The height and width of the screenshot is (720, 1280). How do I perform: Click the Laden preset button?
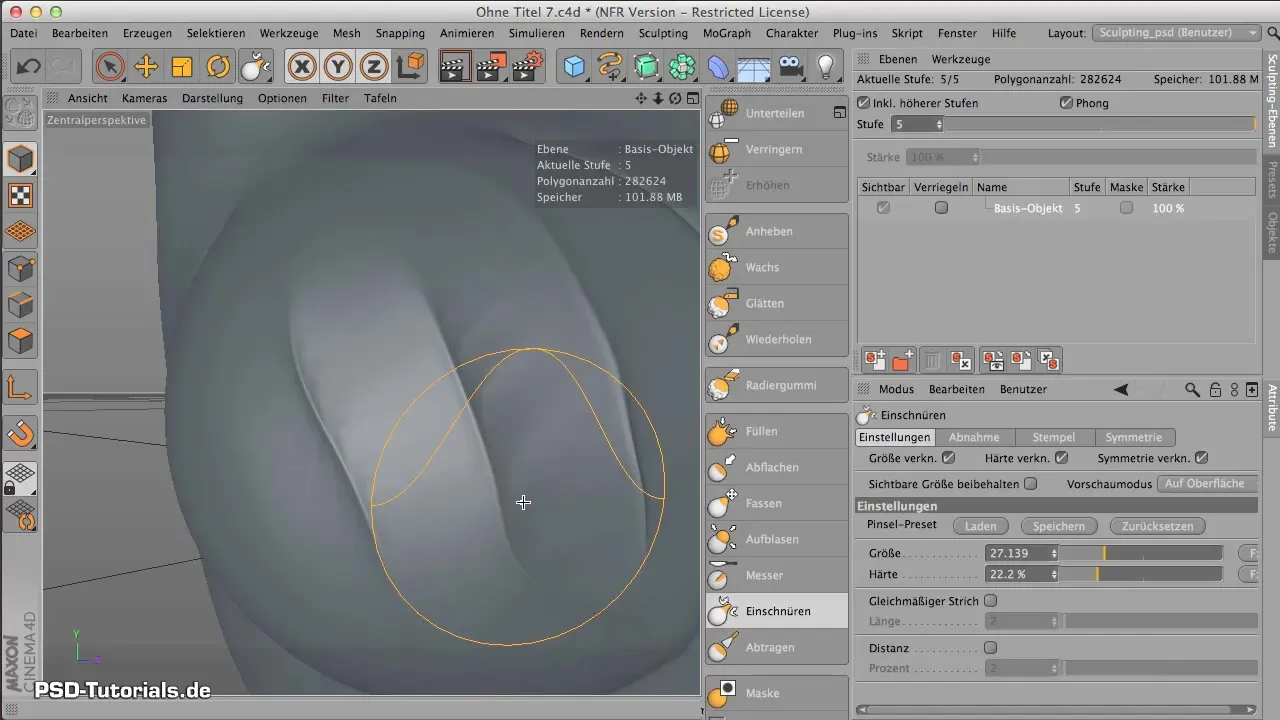(980, 525)
